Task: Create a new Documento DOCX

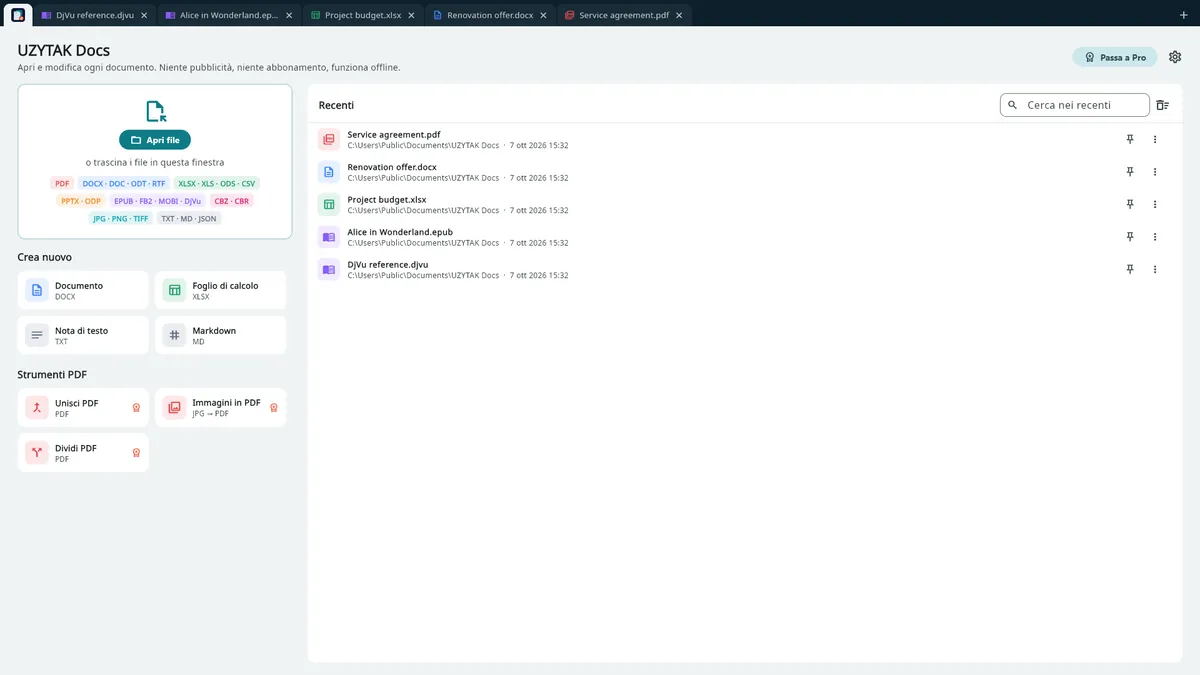Action: click(x=83, y=290)
